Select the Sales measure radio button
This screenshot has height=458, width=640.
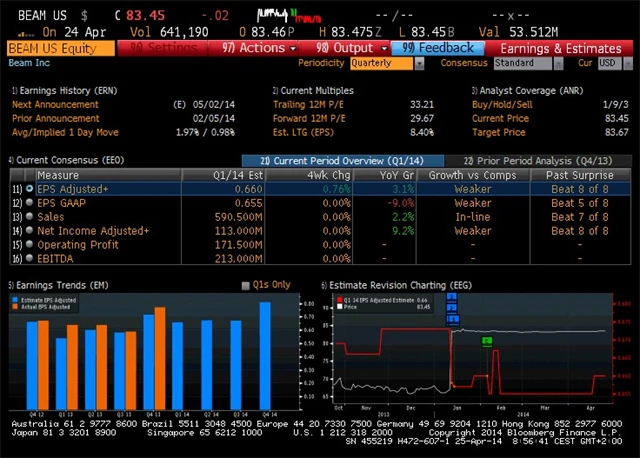pos(29,216)
